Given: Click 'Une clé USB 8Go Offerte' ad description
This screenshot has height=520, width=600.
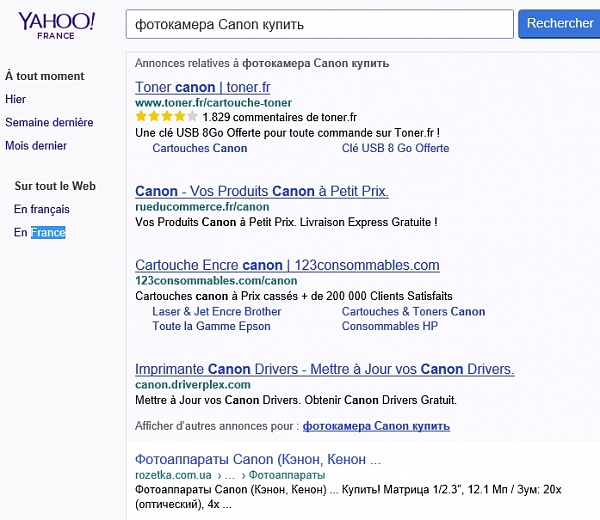Looking at the screenshot, I should pyautogui.click(x=287, y=133).
